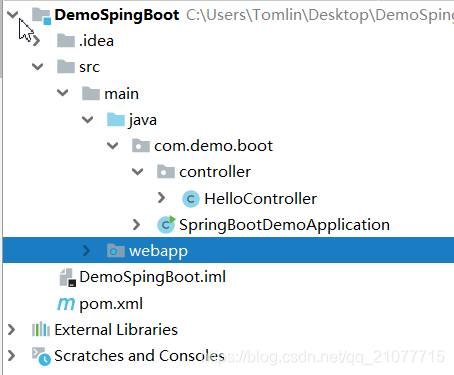Click the .idea folder icon

coord(66,41)
